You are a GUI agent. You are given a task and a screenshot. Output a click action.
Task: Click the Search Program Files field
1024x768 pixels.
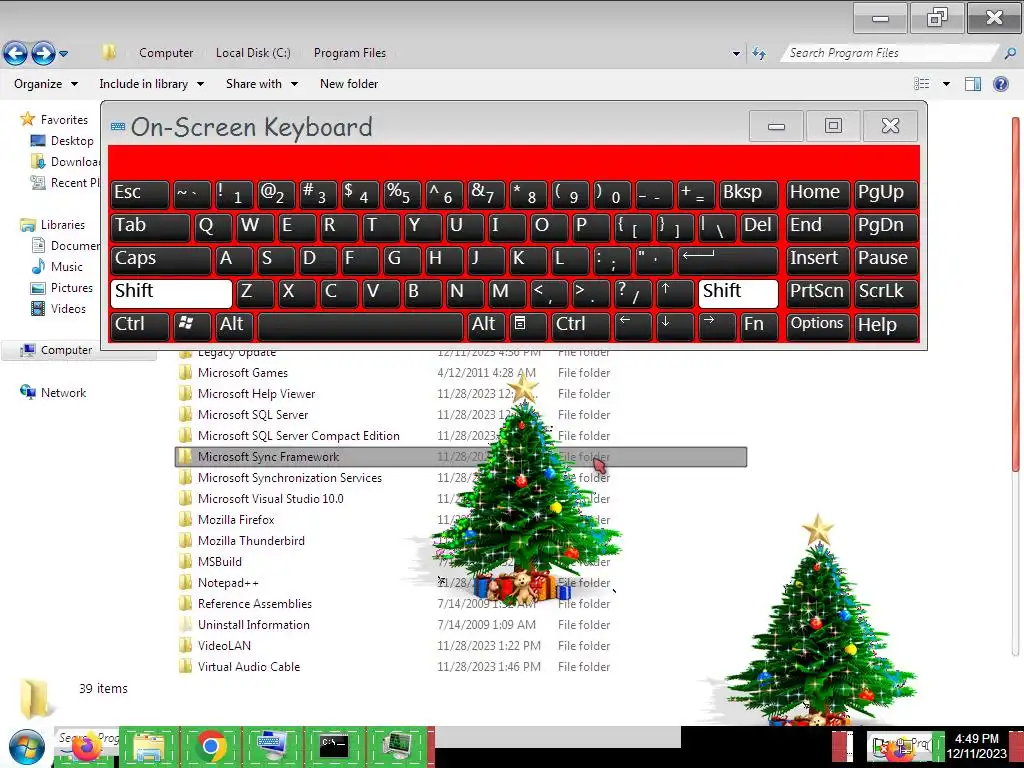click(889, 53)
